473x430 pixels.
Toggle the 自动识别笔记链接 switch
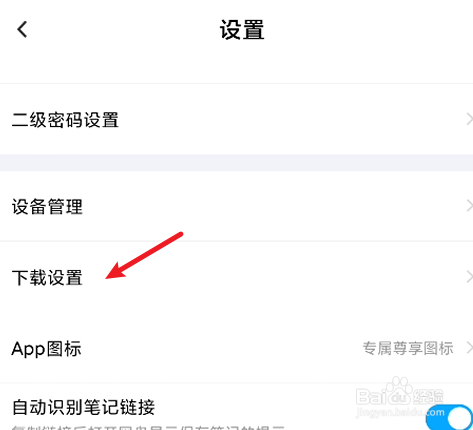449,417
